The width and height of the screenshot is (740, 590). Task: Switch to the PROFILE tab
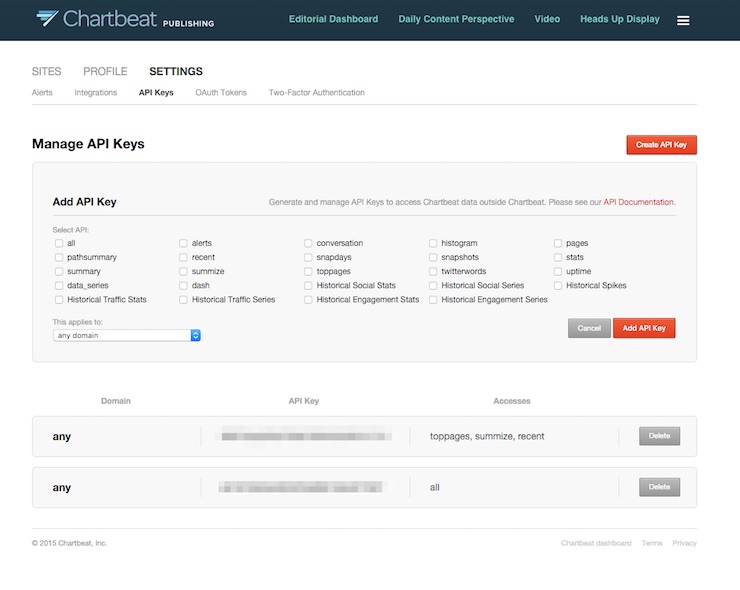(105, 71)
